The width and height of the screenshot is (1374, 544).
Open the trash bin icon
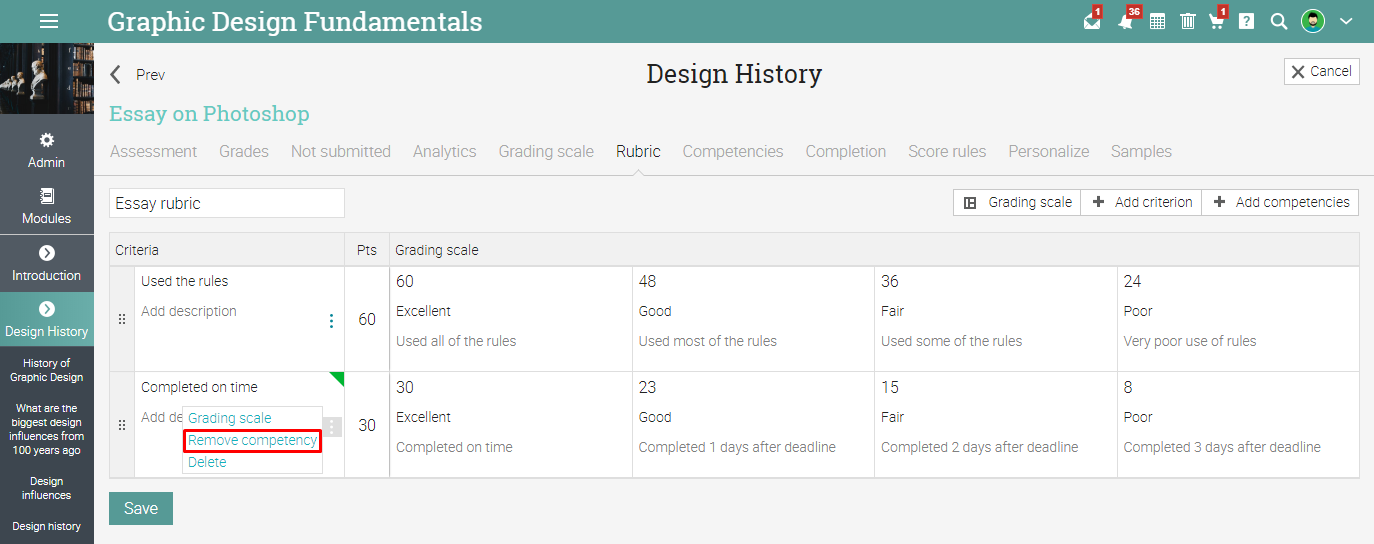point(1187,21)
